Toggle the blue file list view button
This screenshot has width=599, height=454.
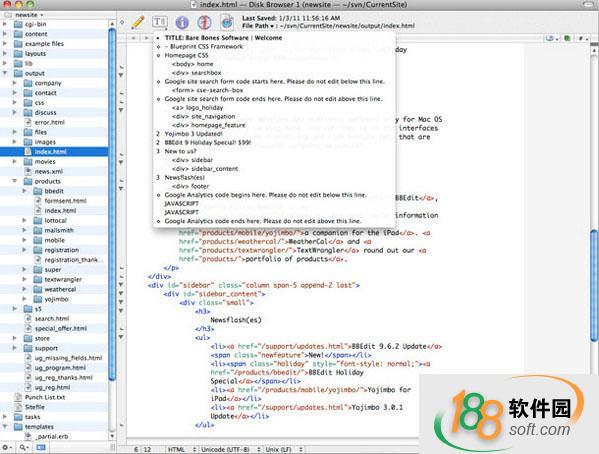coord(41,447)
